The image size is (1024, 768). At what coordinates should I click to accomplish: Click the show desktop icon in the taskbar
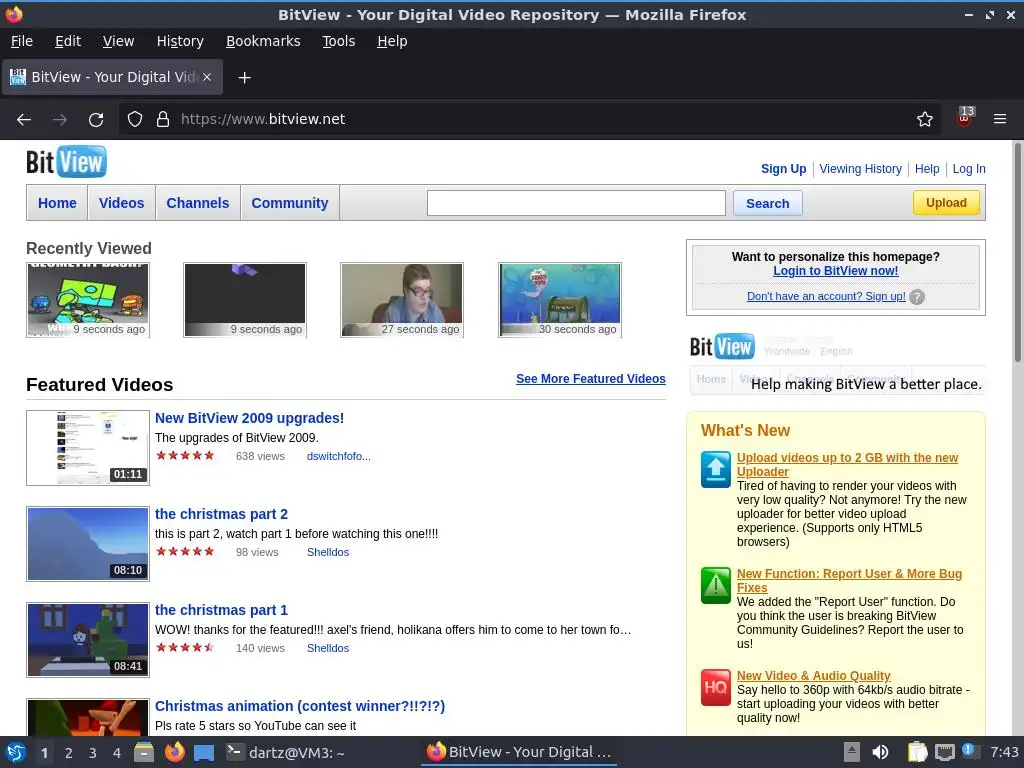204,752
